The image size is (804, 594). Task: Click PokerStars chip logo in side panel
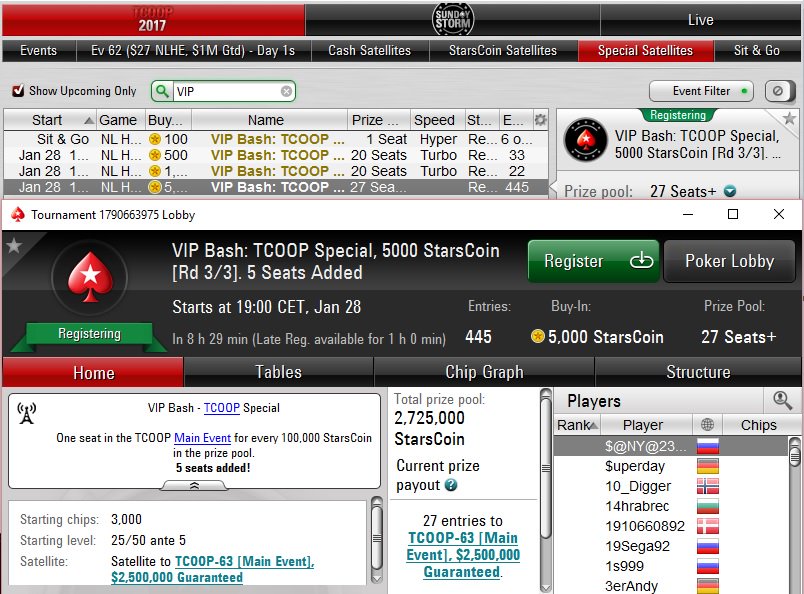(585, 140)
